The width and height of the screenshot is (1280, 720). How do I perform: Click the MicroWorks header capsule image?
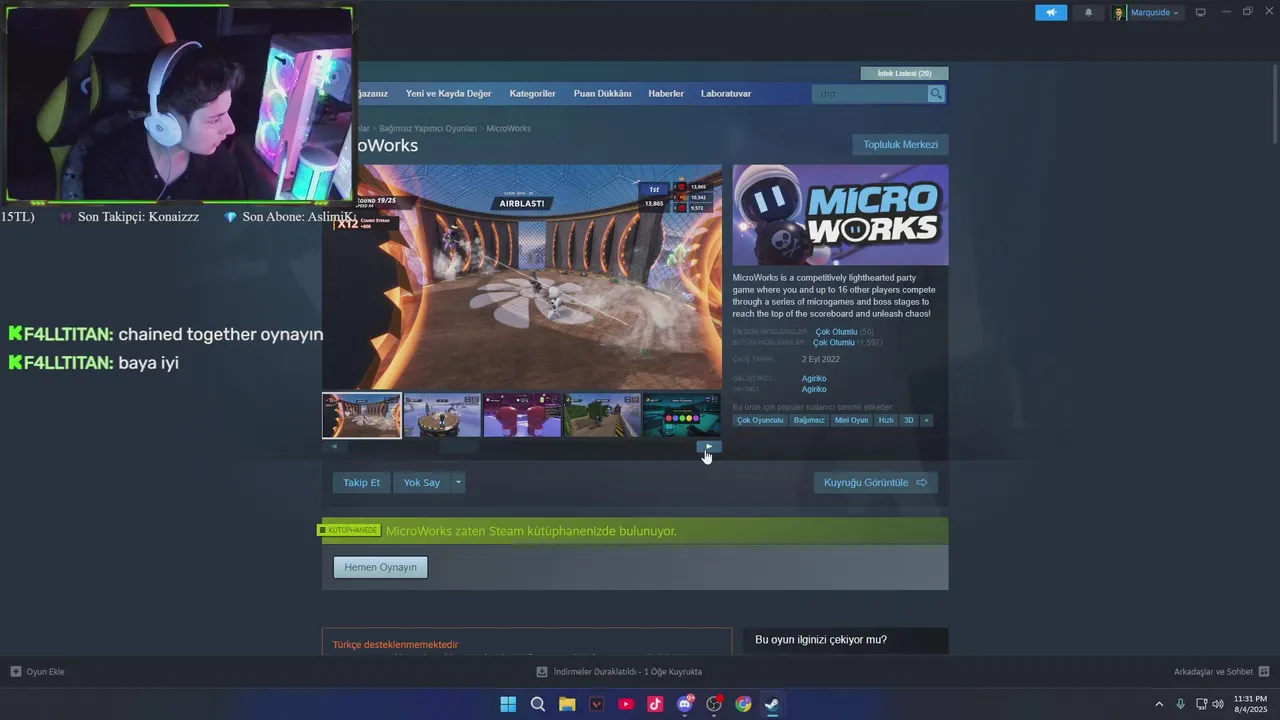coord(840,215)
